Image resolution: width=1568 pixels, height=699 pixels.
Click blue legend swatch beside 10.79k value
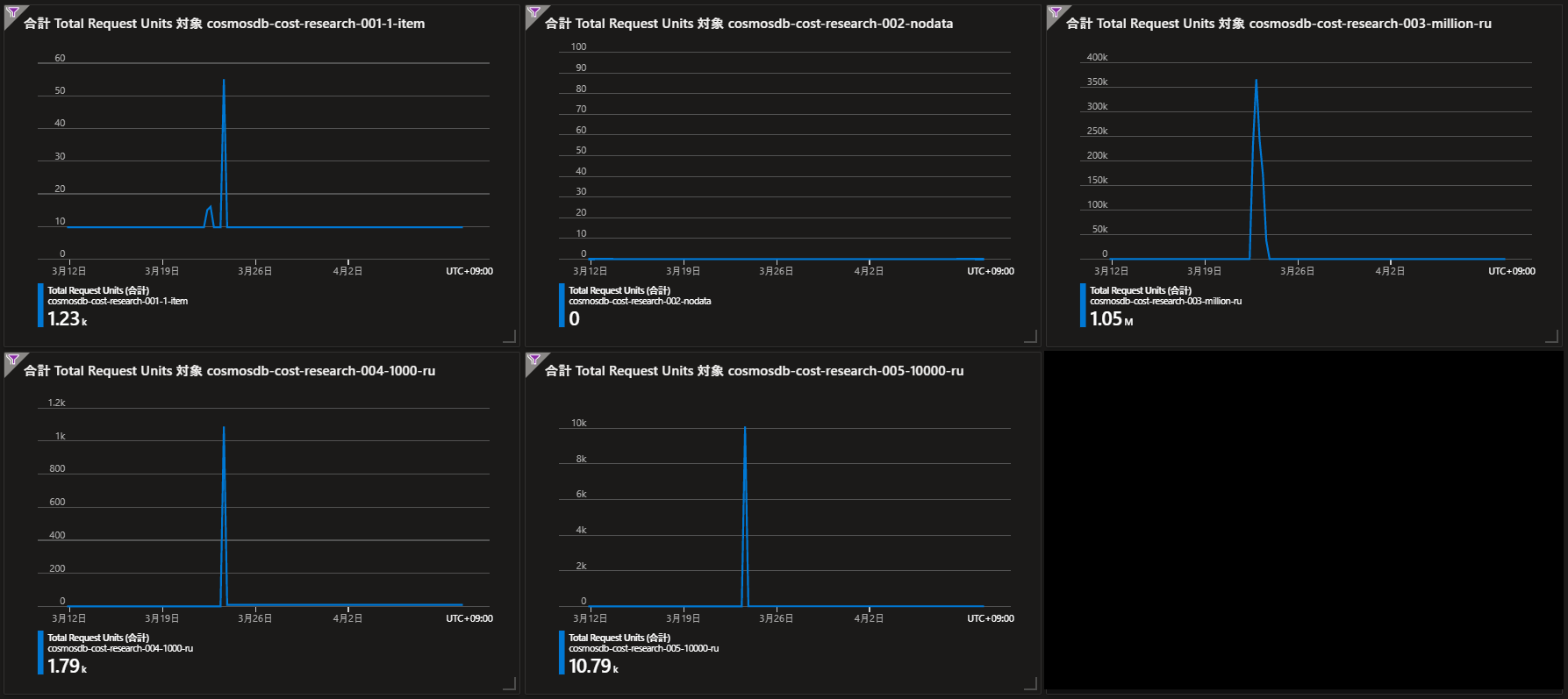pos(562,653)
